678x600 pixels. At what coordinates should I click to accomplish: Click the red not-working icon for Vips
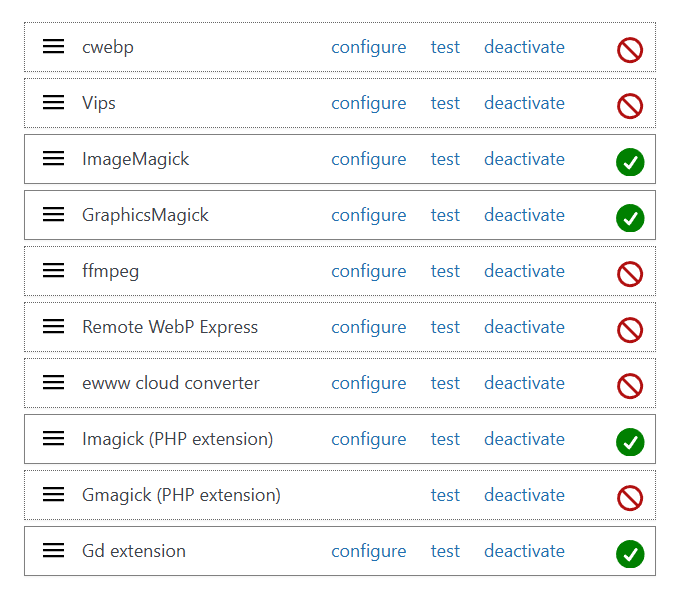click(630, 105)
